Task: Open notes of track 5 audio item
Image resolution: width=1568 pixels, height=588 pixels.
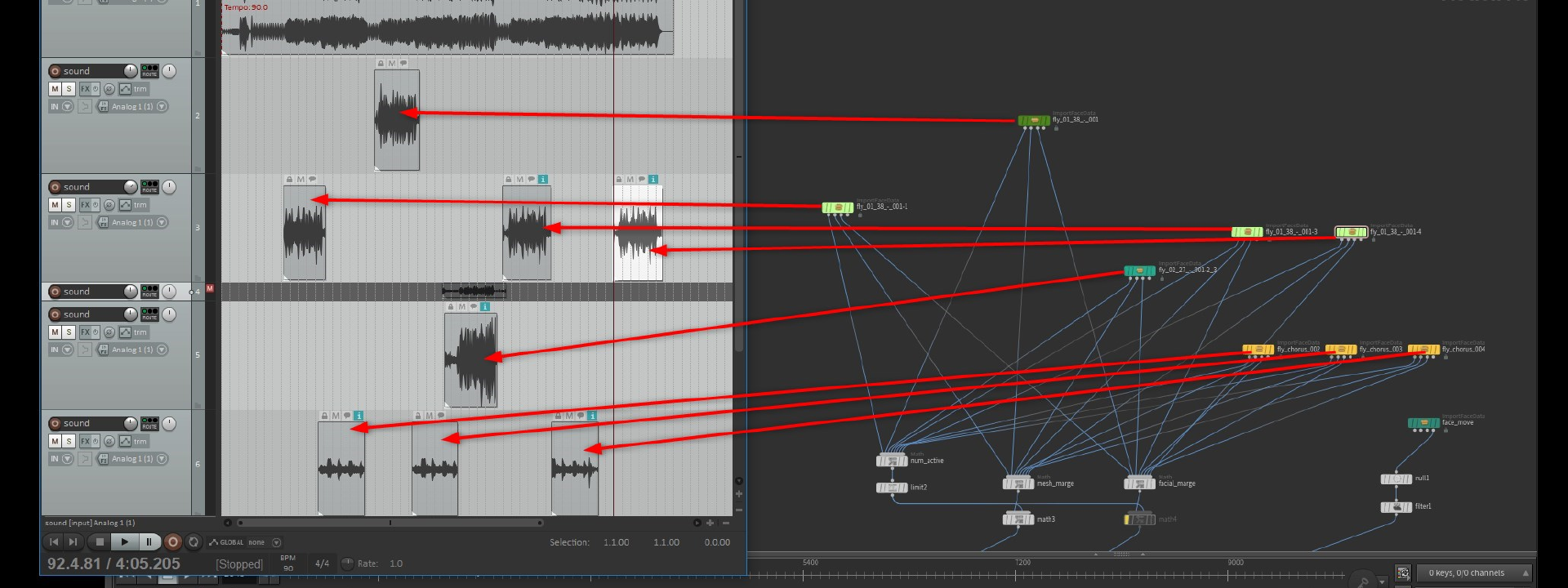Action: point(473,307)
